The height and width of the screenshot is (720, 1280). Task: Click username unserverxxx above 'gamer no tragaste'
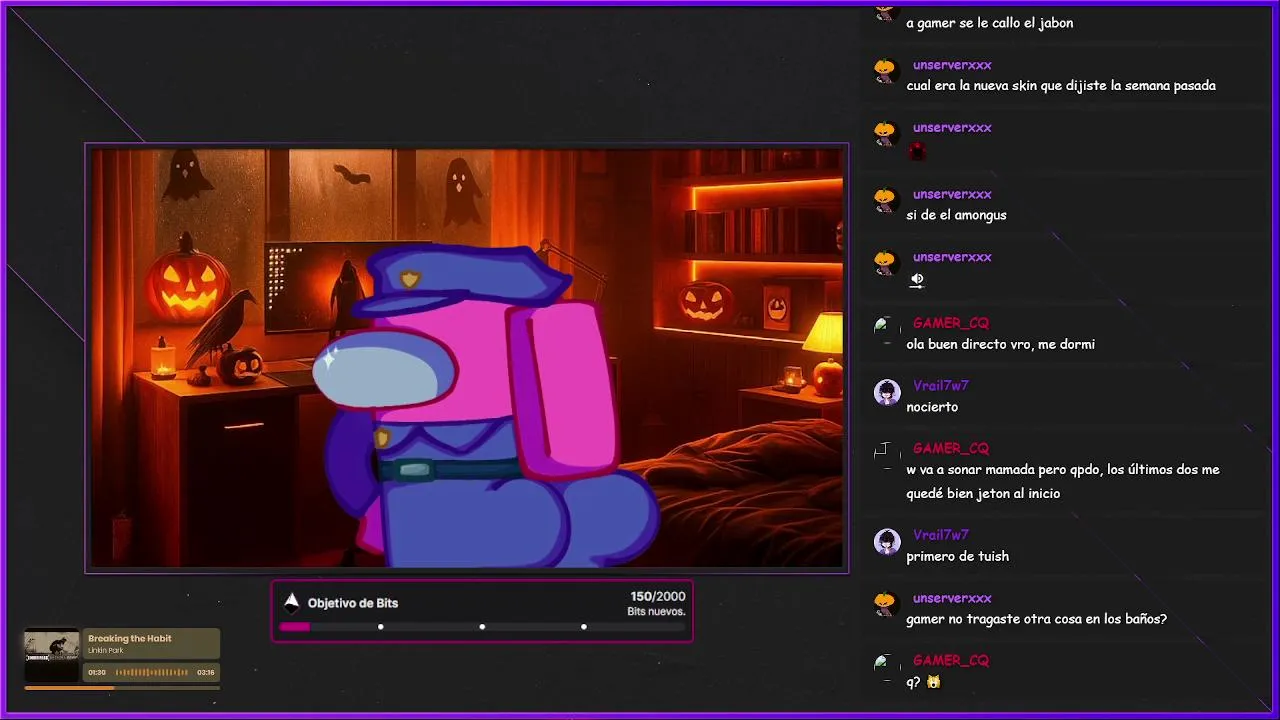(952, 598)
